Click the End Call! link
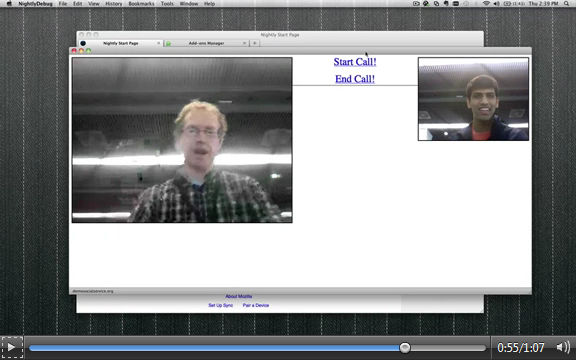576x360 pixels. point(355,79)
